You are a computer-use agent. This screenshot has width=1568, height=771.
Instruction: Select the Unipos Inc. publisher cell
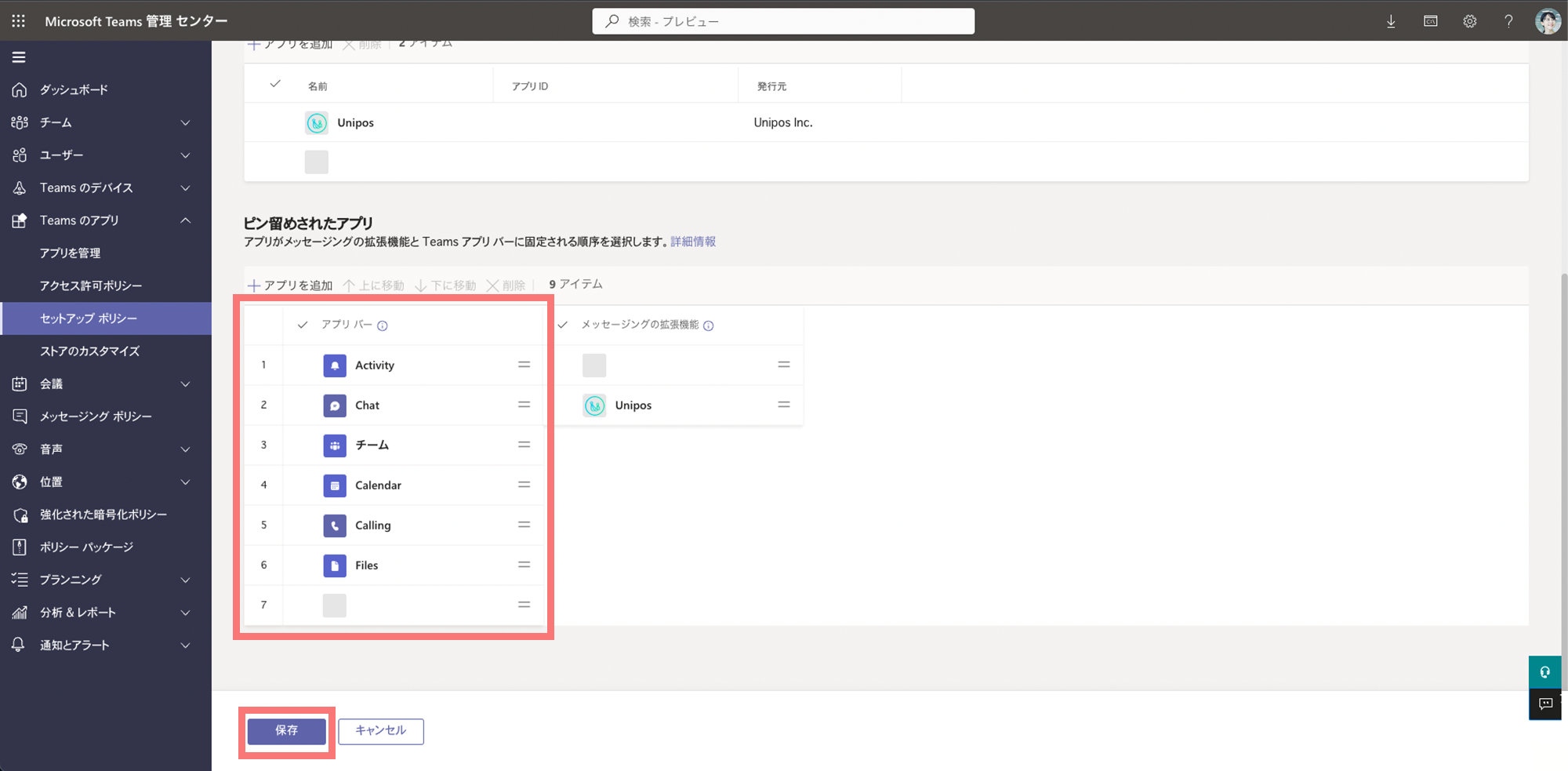[783, 122]
